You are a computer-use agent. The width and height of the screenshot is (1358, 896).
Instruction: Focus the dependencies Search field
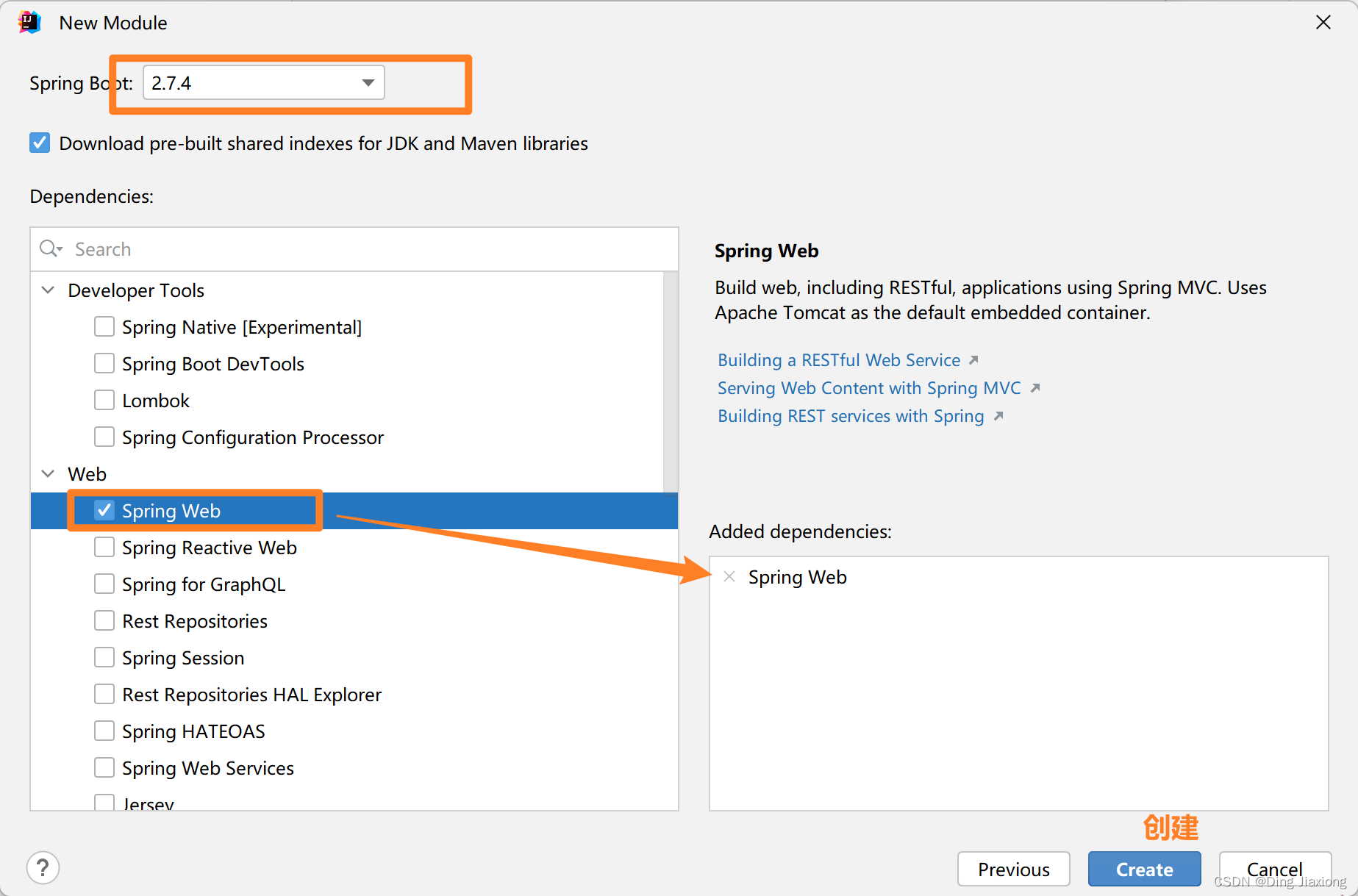pyautogui.click(x=354, y=249)
